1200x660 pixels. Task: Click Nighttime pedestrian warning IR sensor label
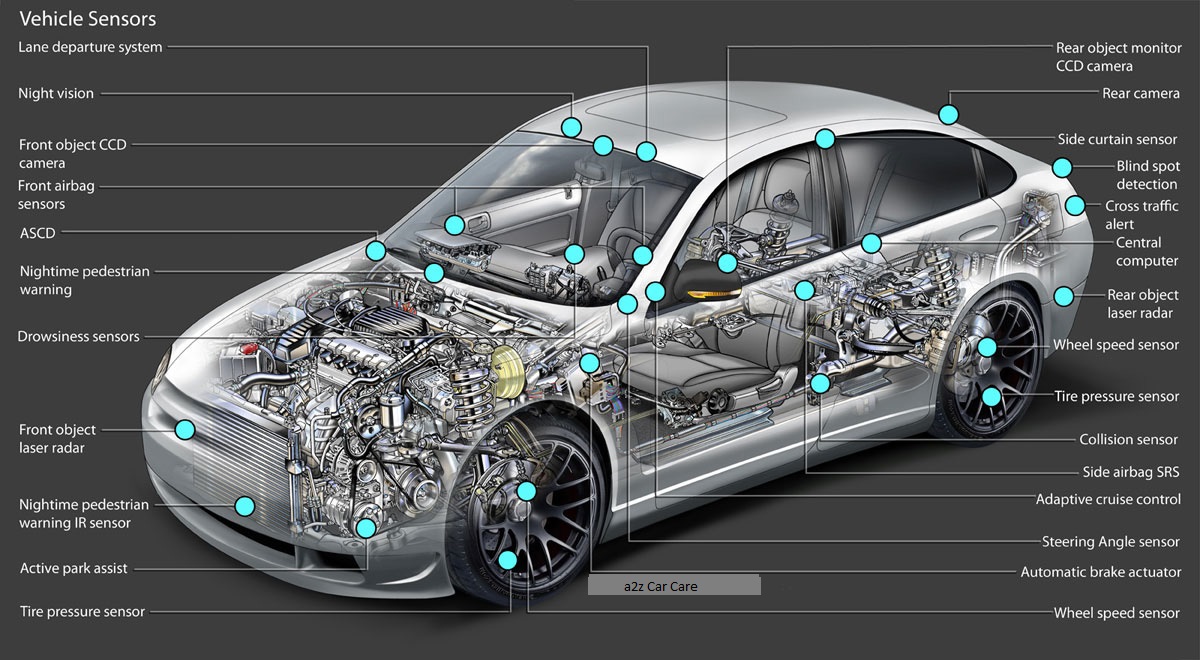(x=83, y=514)
